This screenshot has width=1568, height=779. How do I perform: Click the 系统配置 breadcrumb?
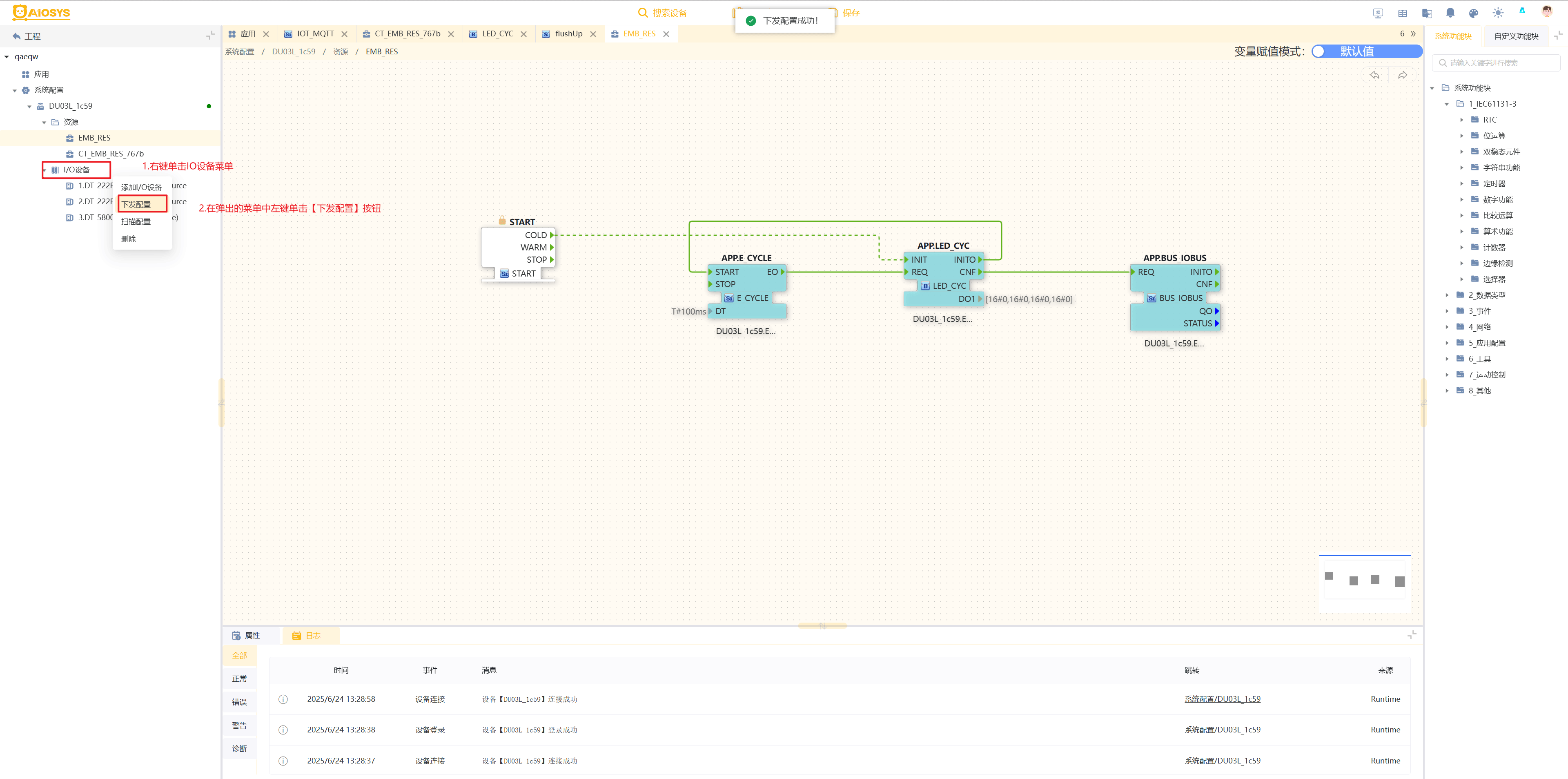pyautogui.click(x=240, y=52)
